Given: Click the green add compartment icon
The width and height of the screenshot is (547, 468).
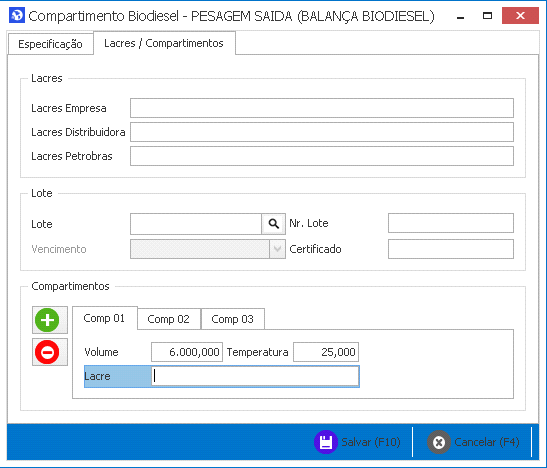Looking at the screenshot, I should tap(47, 320).
